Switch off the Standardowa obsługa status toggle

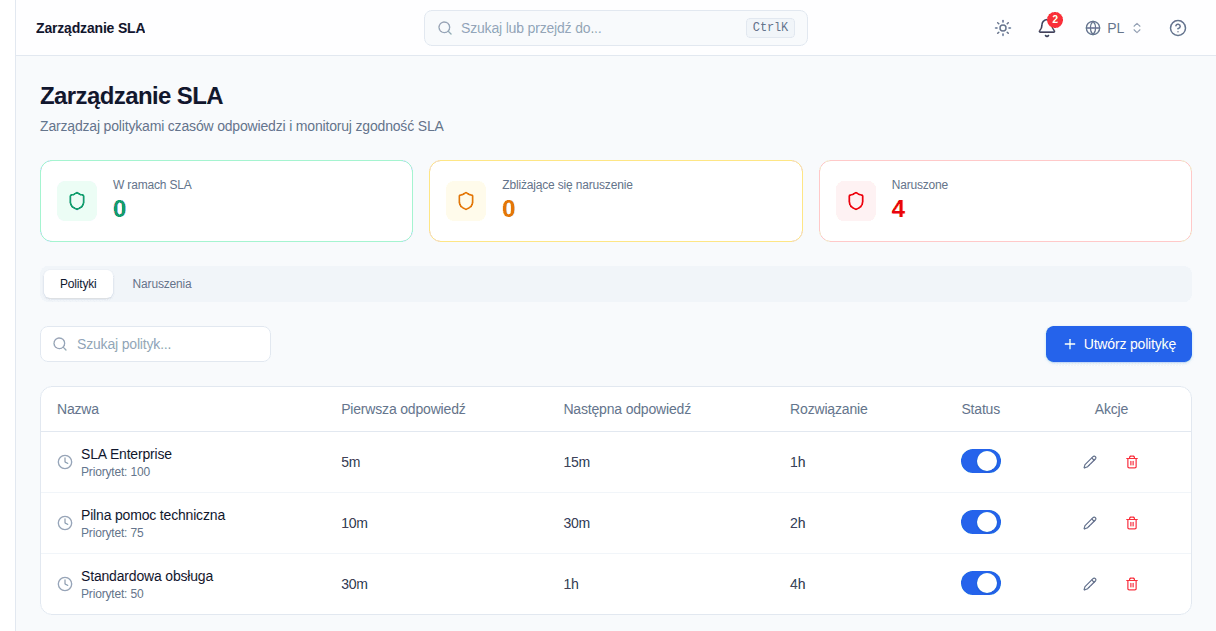tap(981, 583)
